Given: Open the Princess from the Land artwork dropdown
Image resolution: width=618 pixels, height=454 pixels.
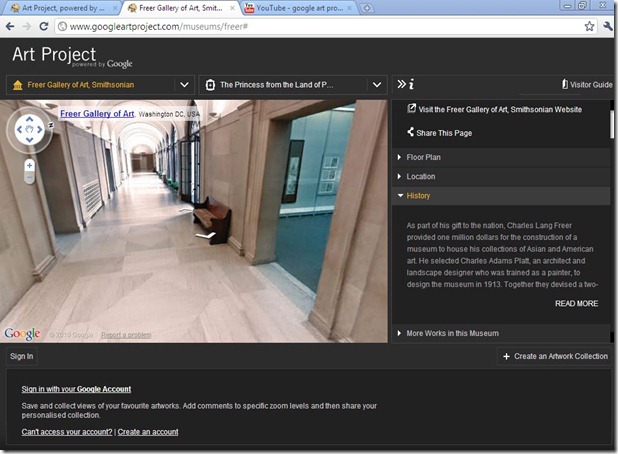Looking at the screenshot, I should coord(377,85).
